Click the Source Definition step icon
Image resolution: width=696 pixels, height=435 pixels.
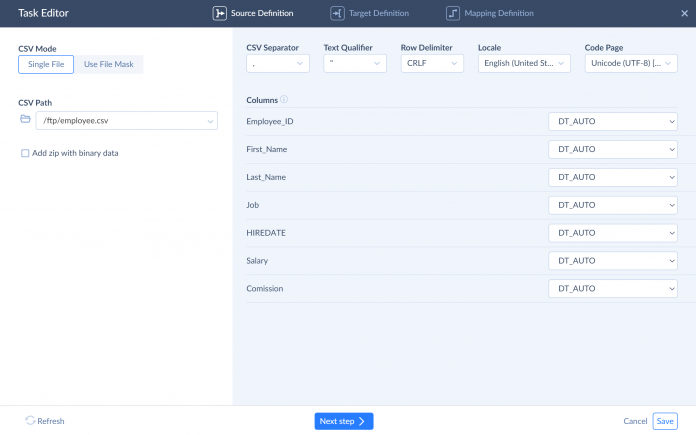pos(219,14)
